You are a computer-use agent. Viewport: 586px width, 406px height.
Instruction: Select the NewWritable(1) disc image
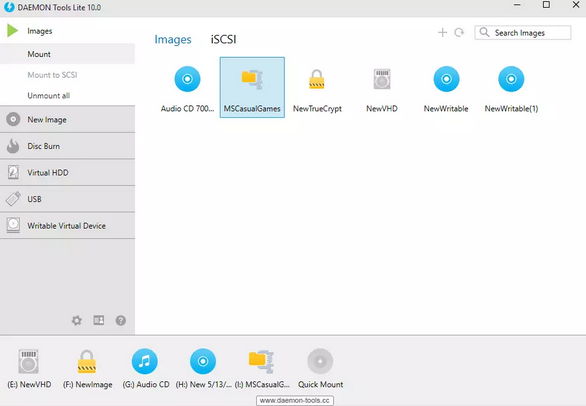(x=511, y=79)
